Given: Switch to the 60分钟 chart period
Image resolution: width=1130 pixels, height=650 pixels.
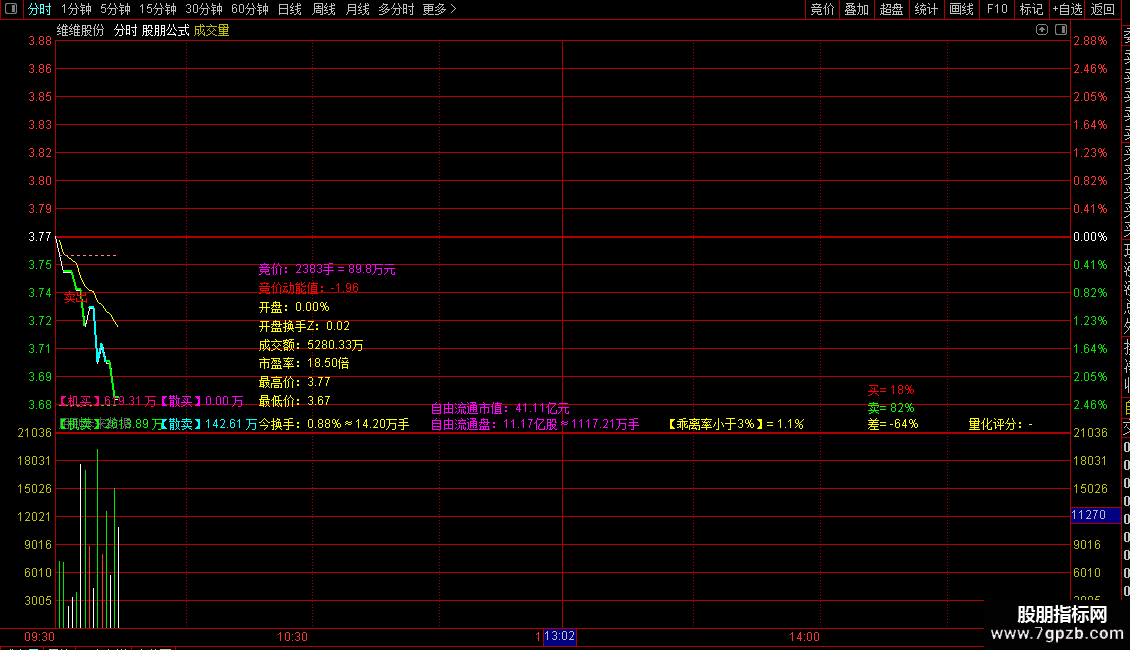Looking at the screenshot, I should (250, 9).
